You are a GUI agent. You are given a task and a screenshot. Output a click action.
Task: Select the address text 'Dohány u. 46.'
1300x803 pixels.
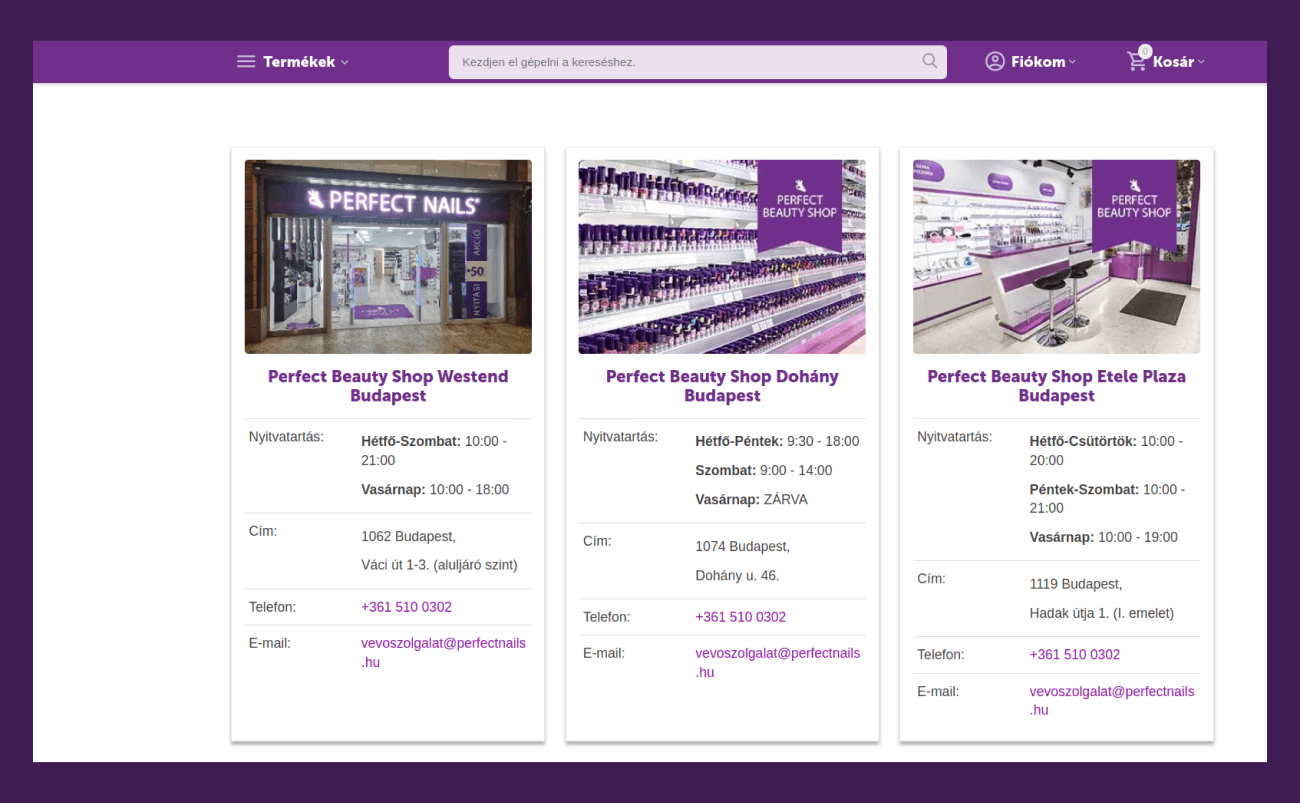pyautogui.click(x=737, y=575)
